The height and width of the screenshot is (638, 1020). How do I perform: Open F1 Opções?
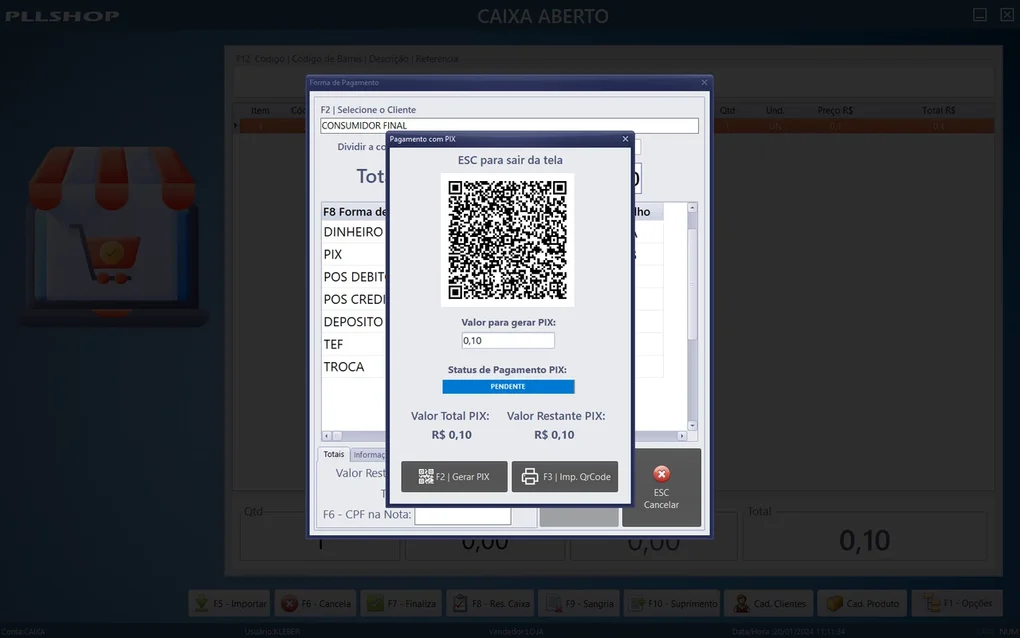click(x=957, y=604)
